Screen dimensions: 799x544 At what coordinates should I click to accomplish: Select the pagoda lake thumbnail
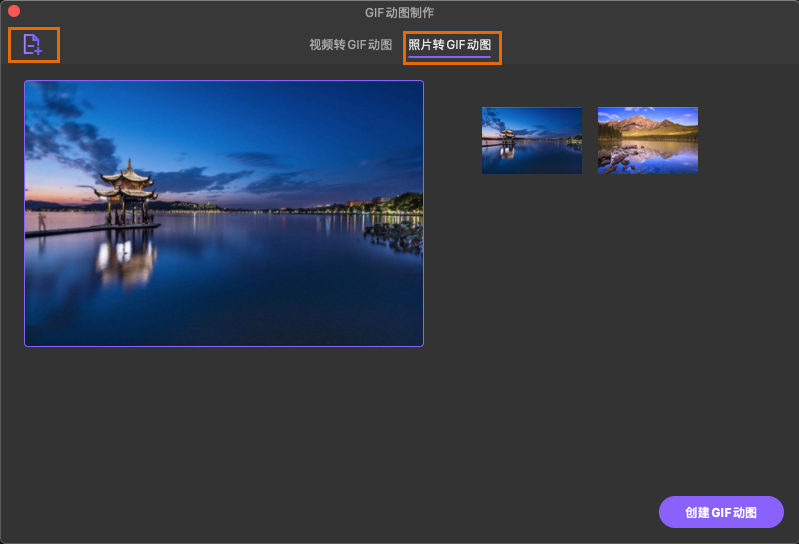coord(531,140)
